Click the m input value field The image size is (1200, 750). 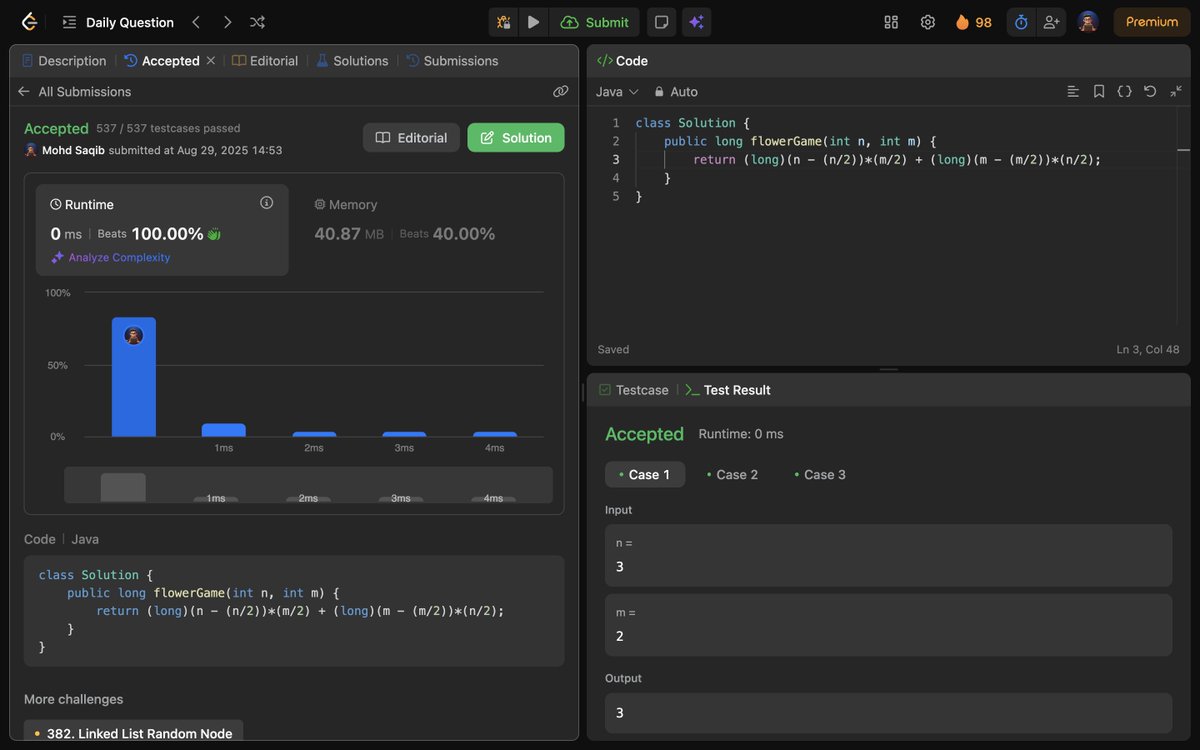click(x=888, y=625)
